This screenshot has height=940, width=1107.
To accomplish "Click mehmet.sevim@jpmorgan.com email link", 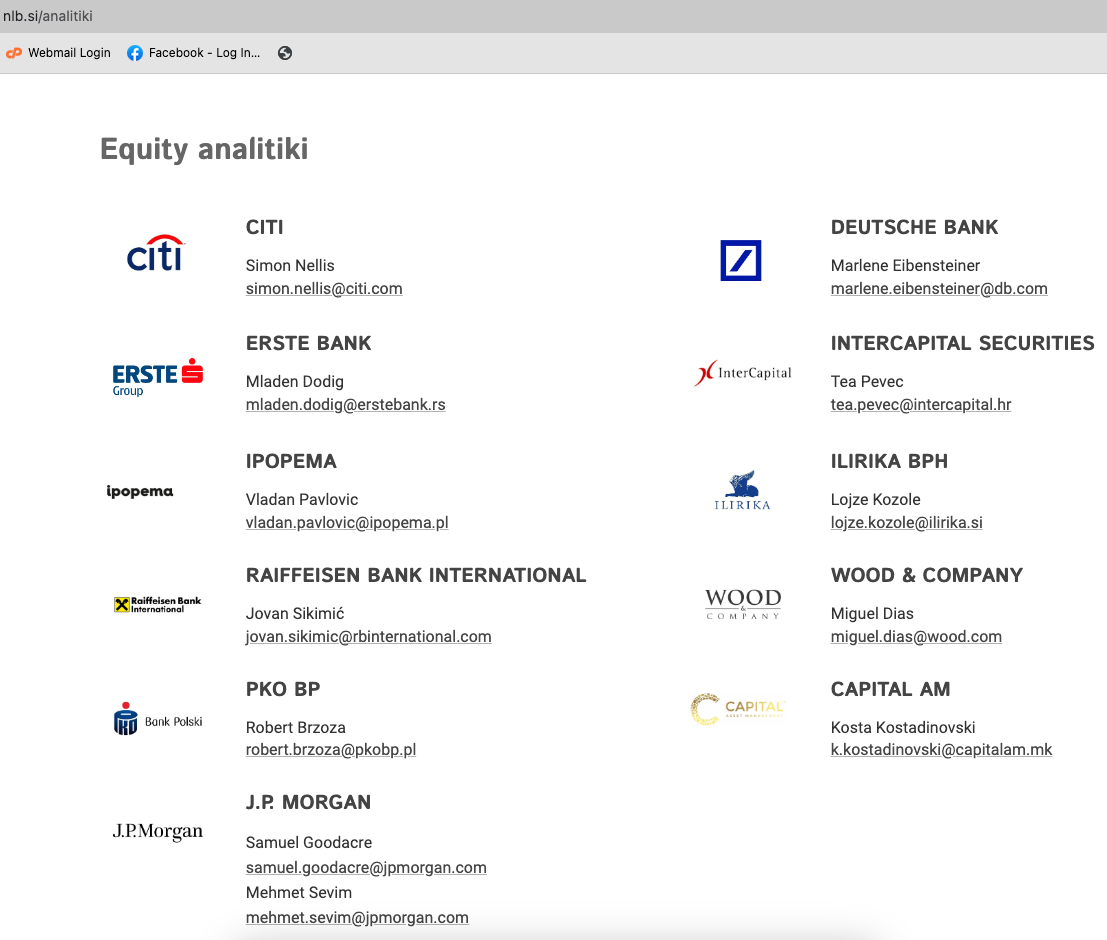I will pos(357,917).
